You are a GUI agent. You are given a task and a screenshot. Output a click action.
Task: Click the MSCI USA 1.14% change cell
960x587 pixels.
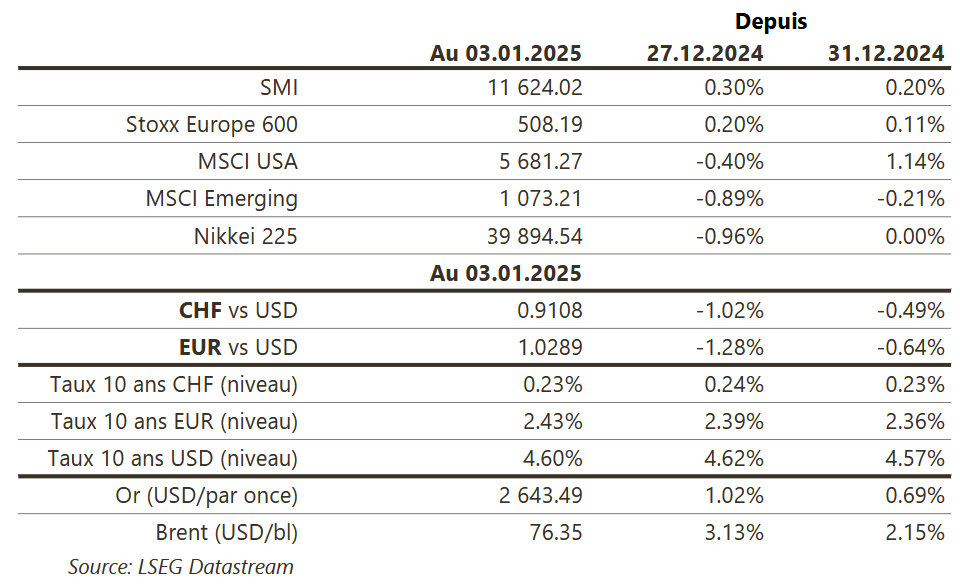click(x=915, y=162)
